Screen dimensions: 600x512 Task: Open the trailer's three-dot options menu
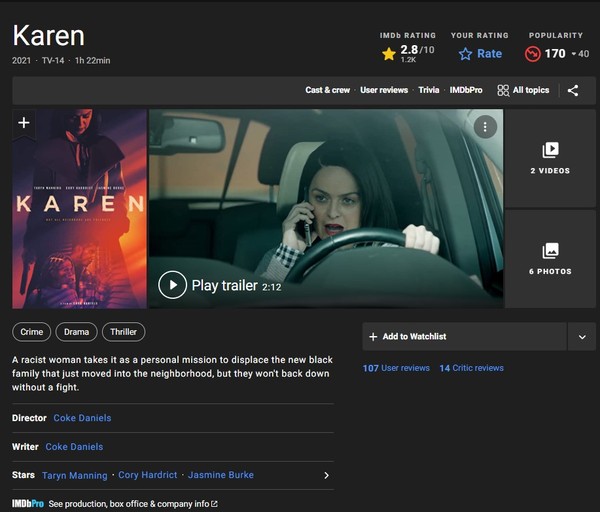click(485, 127)
